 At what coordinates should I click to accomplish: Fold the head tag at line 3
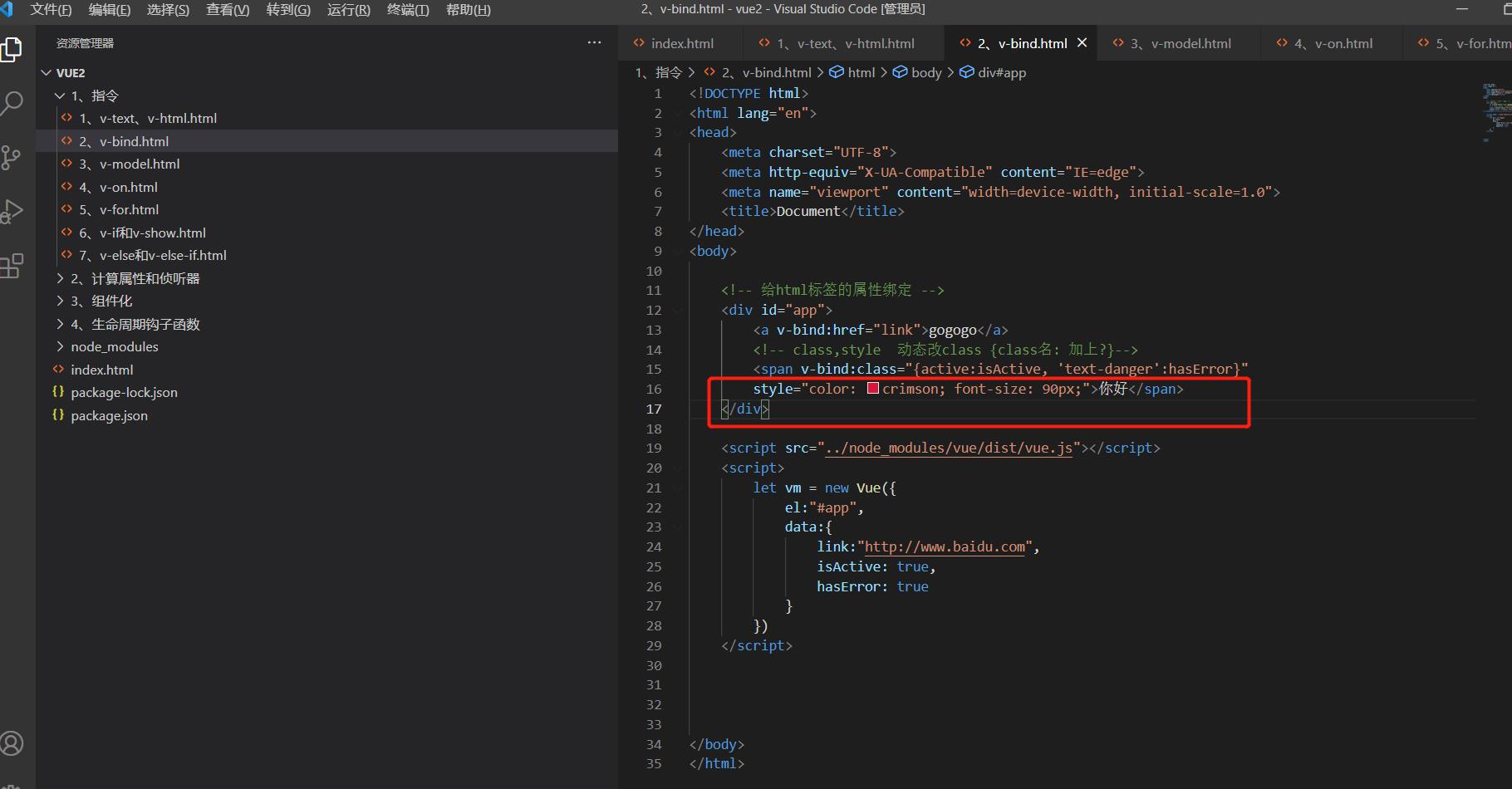[x=678, y=133]
